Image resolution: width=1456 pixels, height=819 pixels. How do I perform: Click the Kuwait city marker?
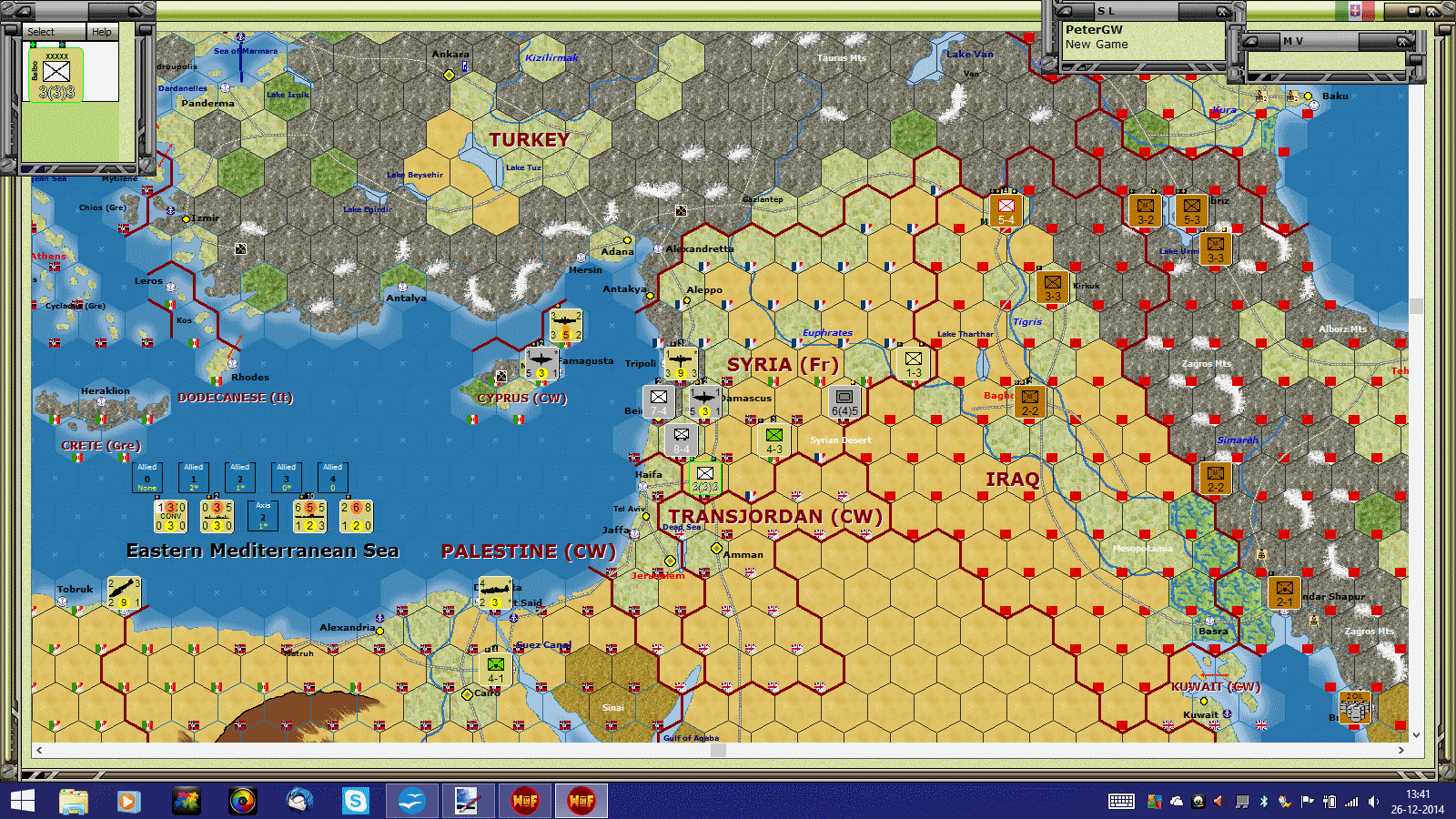pyautogui.click(x=1204, y=702)
